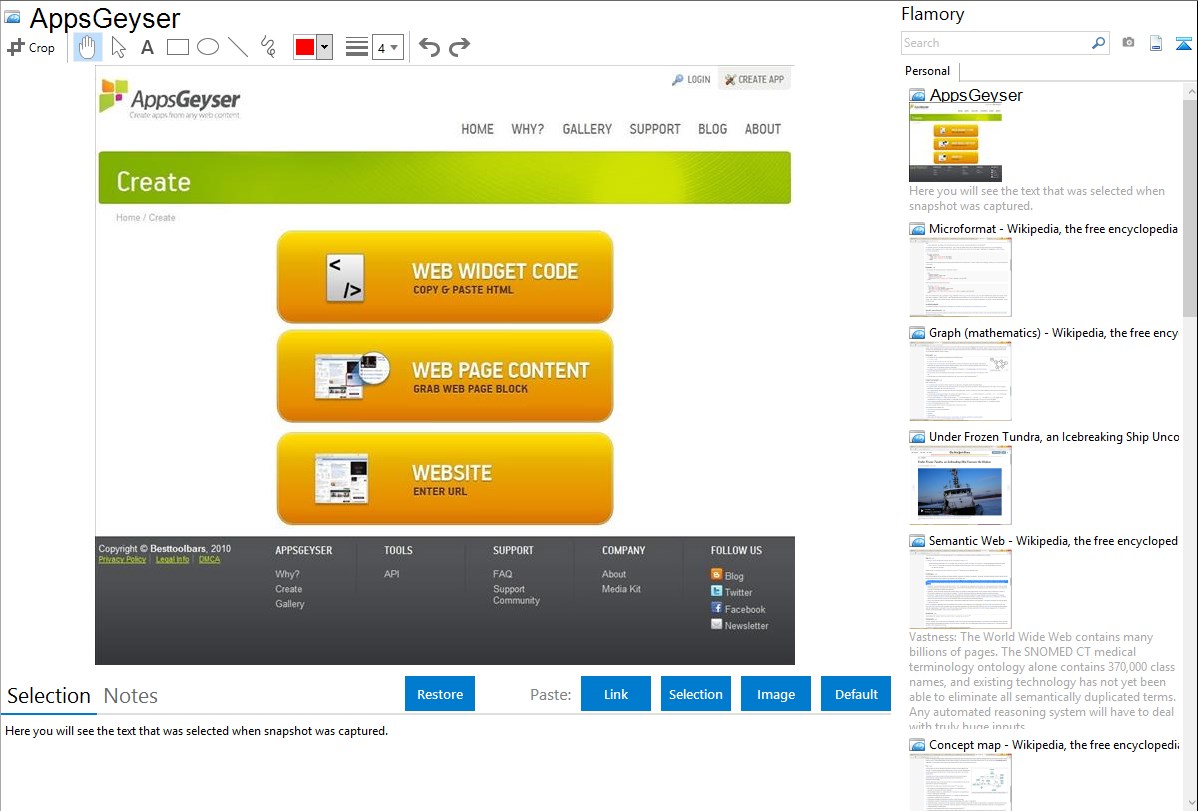Screen dimensions: 1198x811
Task: Activate the hand pan tool
Action: tap(87, 47)
